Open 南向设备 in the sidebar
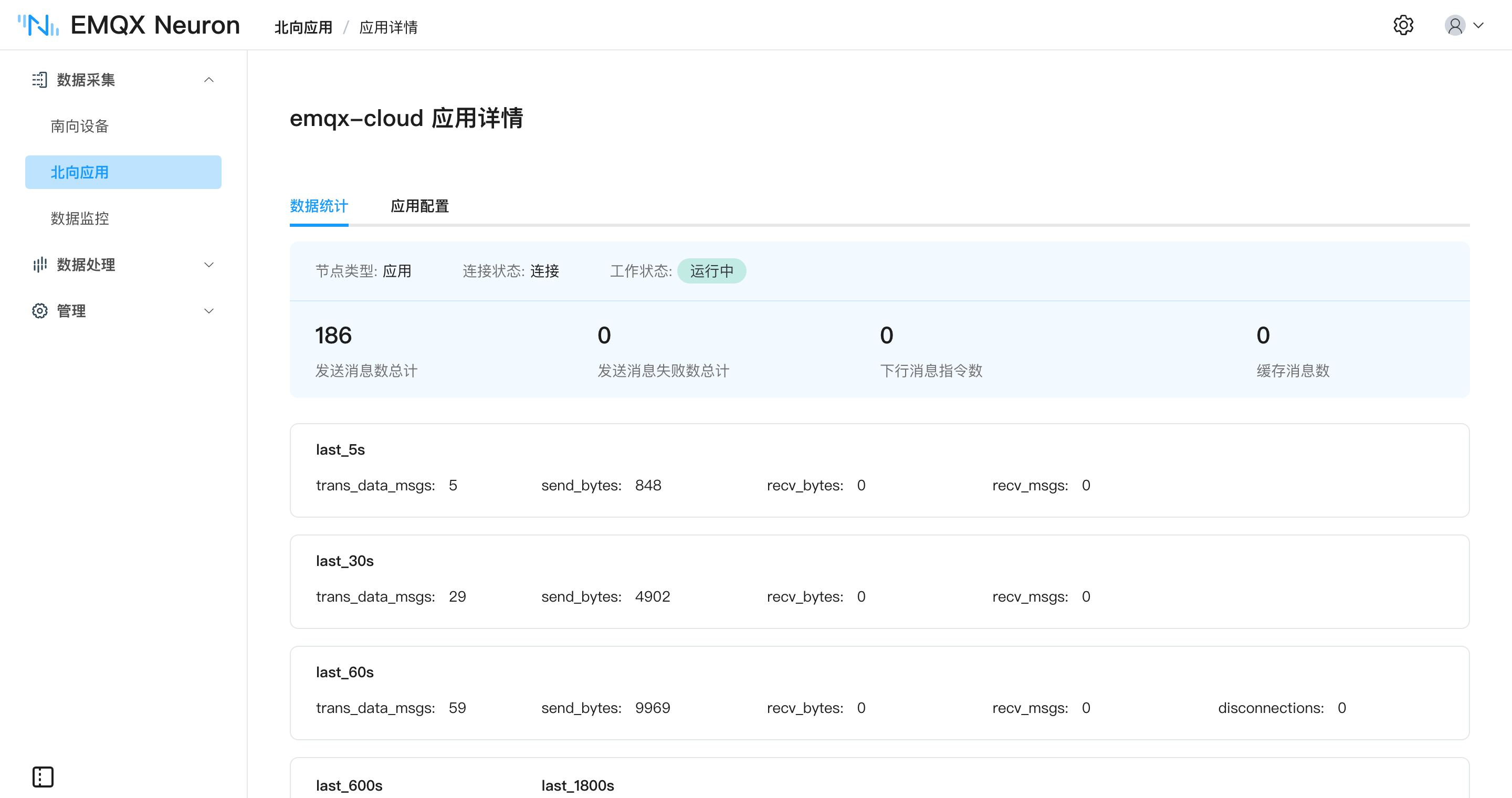The height and width of the screenshot is (798, 1512). coord(80,126)
